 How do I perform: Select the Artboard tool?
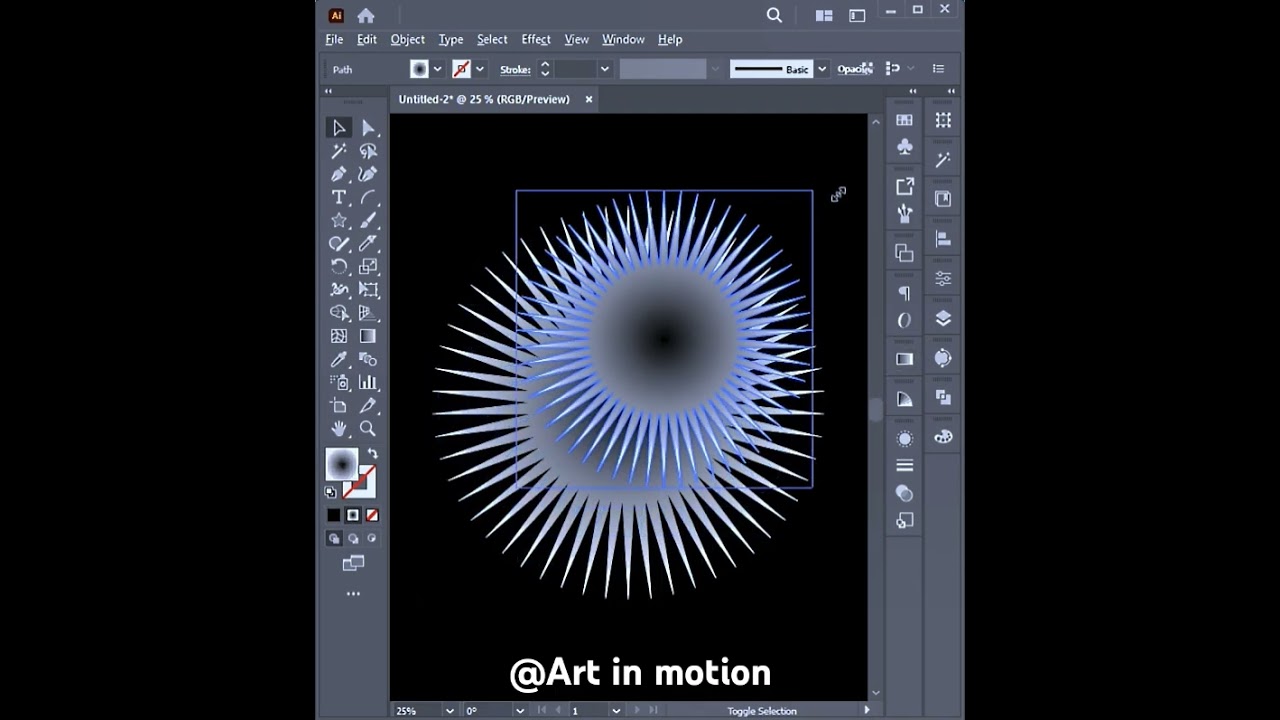(x=339, y=405)
